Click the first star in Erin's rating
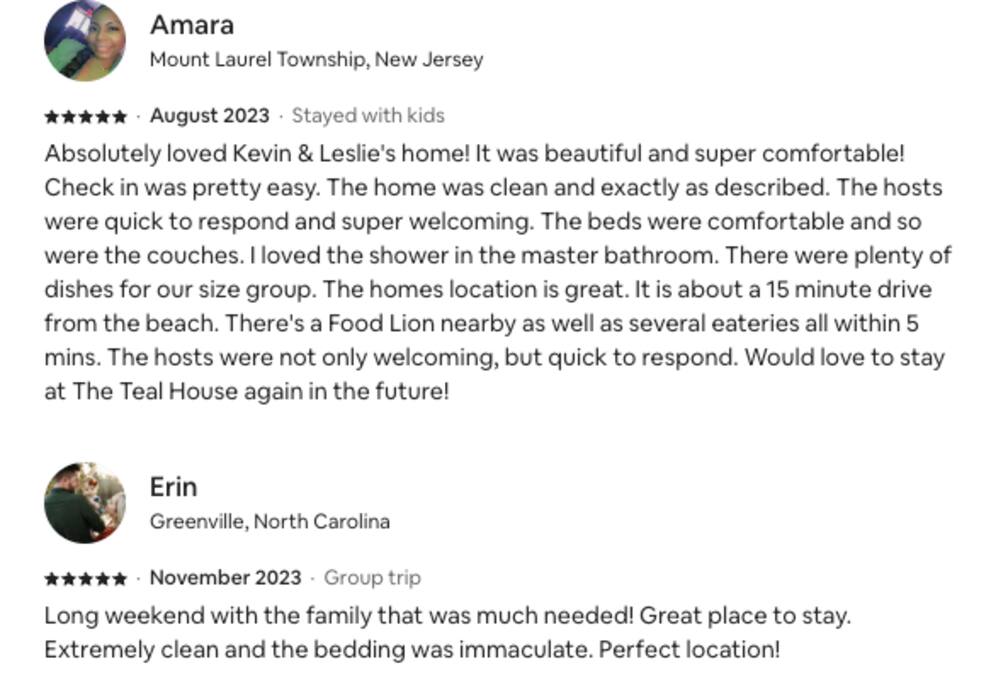Image resolution: width=1008 pixels, height=683 pixels. tap(52, 579)
